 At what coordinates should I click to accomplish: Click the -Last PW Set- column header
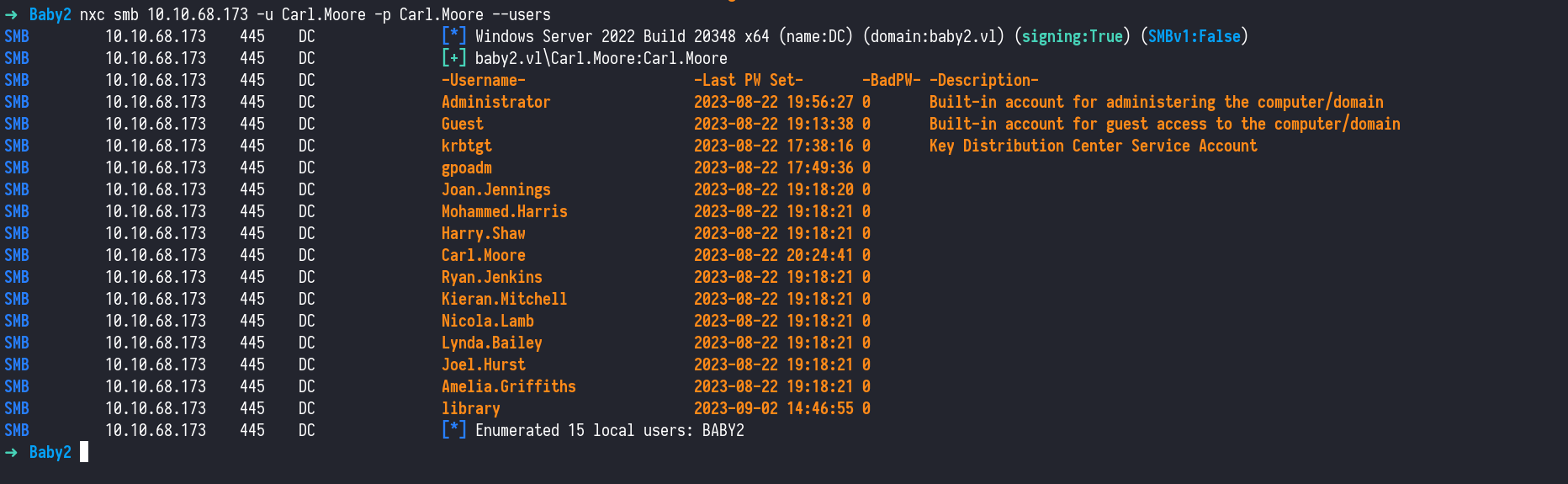(x=748, y=80)
